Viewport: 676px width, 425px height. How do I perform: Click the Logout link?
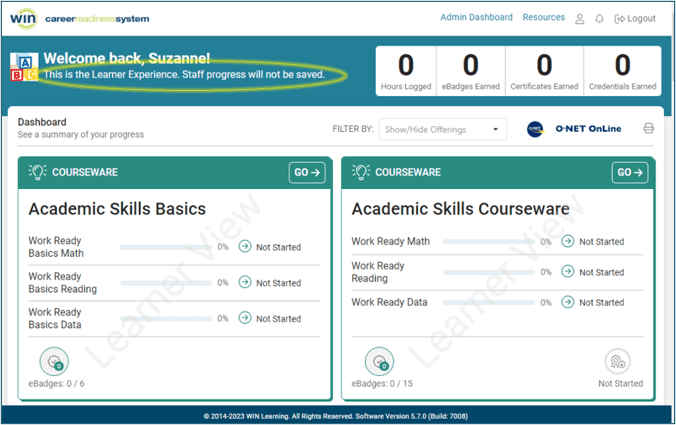pyautogui.click(x=635, y=19)
